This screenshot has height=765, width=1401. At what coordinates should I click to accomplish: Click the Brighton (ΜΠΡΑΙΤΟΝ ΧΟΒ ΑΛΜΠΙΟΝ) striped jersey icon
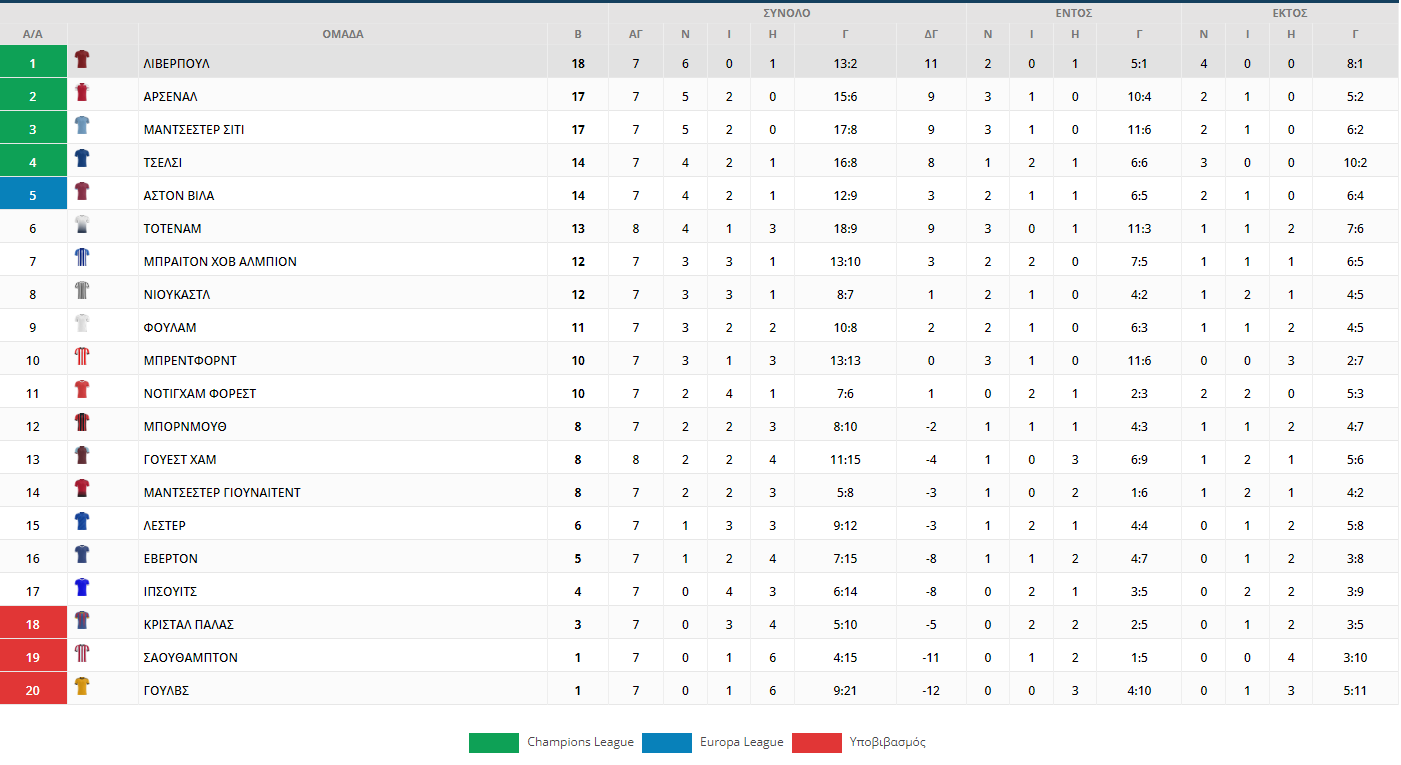click(82, 258)
